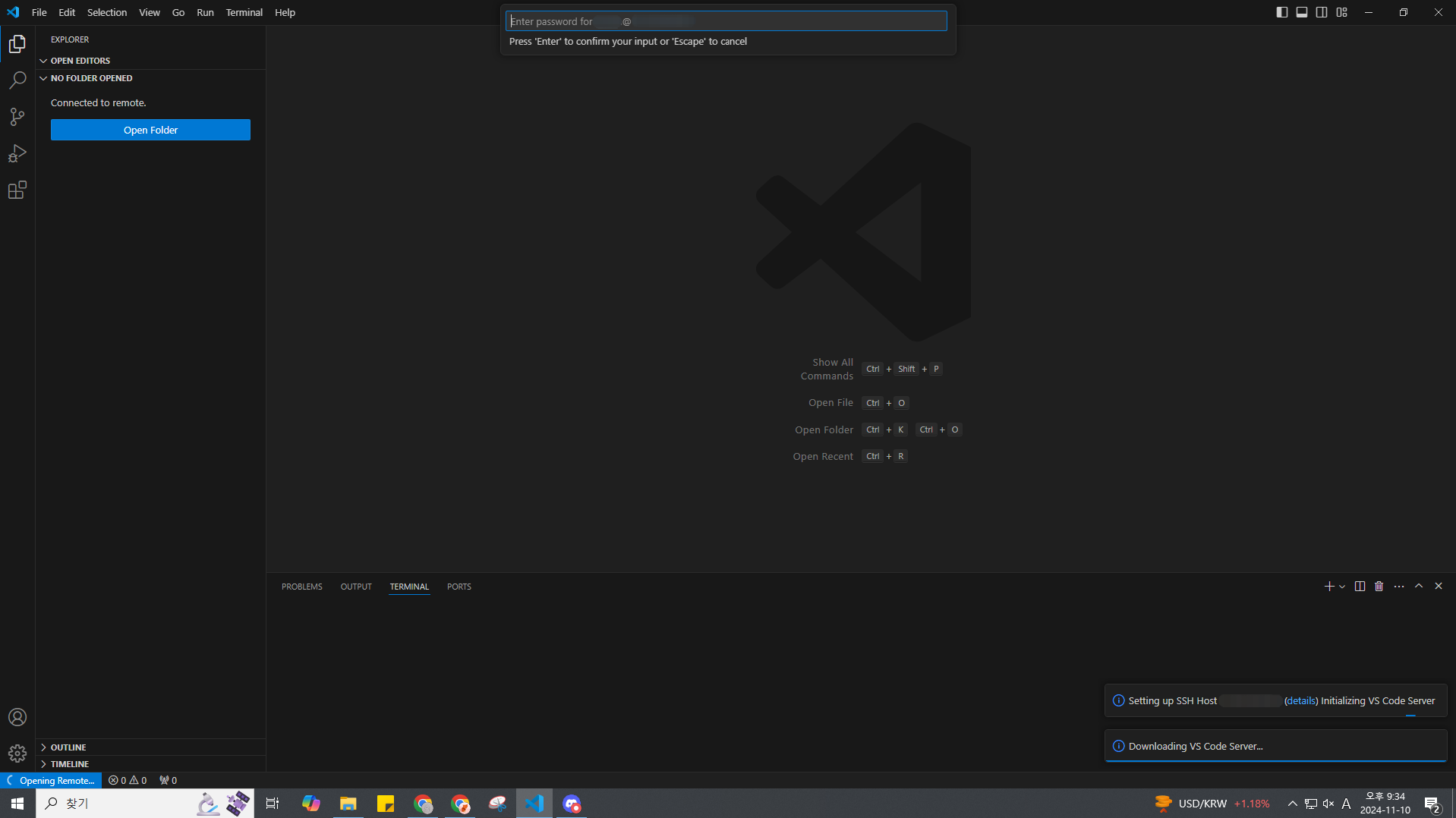1456x818 pixels.
Task: Open Task View on taskbar
Action: click(x=273, y=803)
